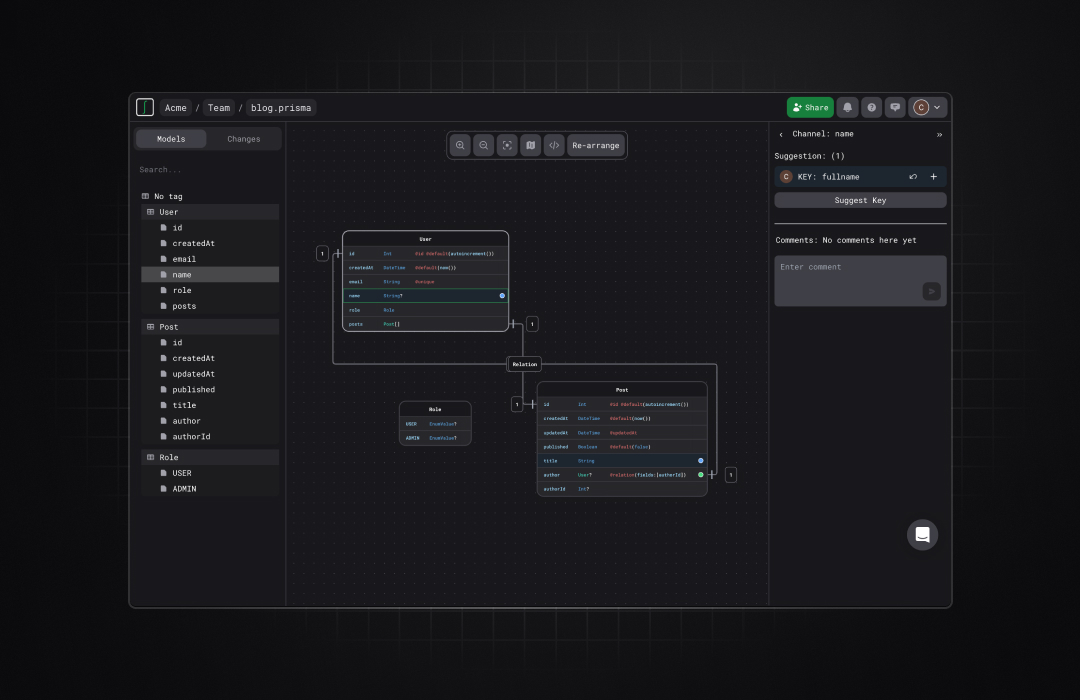Select updatedAt field in sidebar
Viewport: 1080px width, 700px height.
pyautogui.click(x=210, y=374)
